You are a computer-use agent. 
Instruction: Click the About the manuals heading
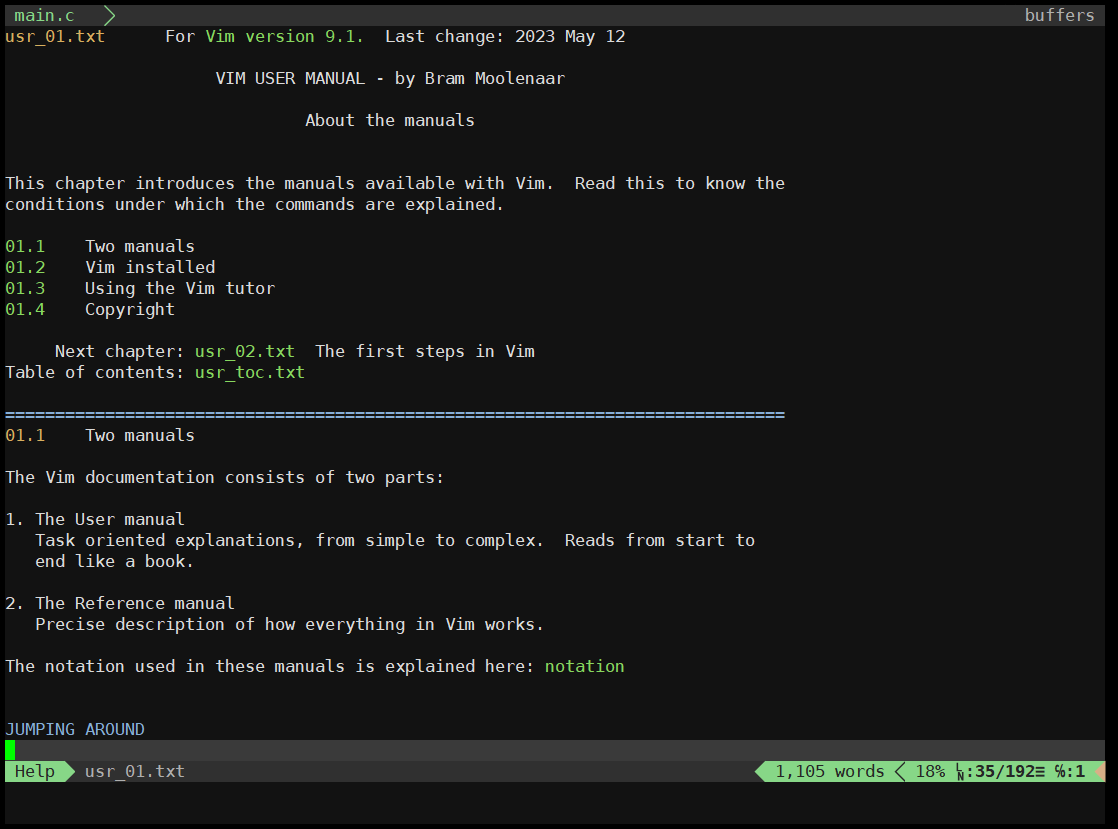[x=390, y=120]
